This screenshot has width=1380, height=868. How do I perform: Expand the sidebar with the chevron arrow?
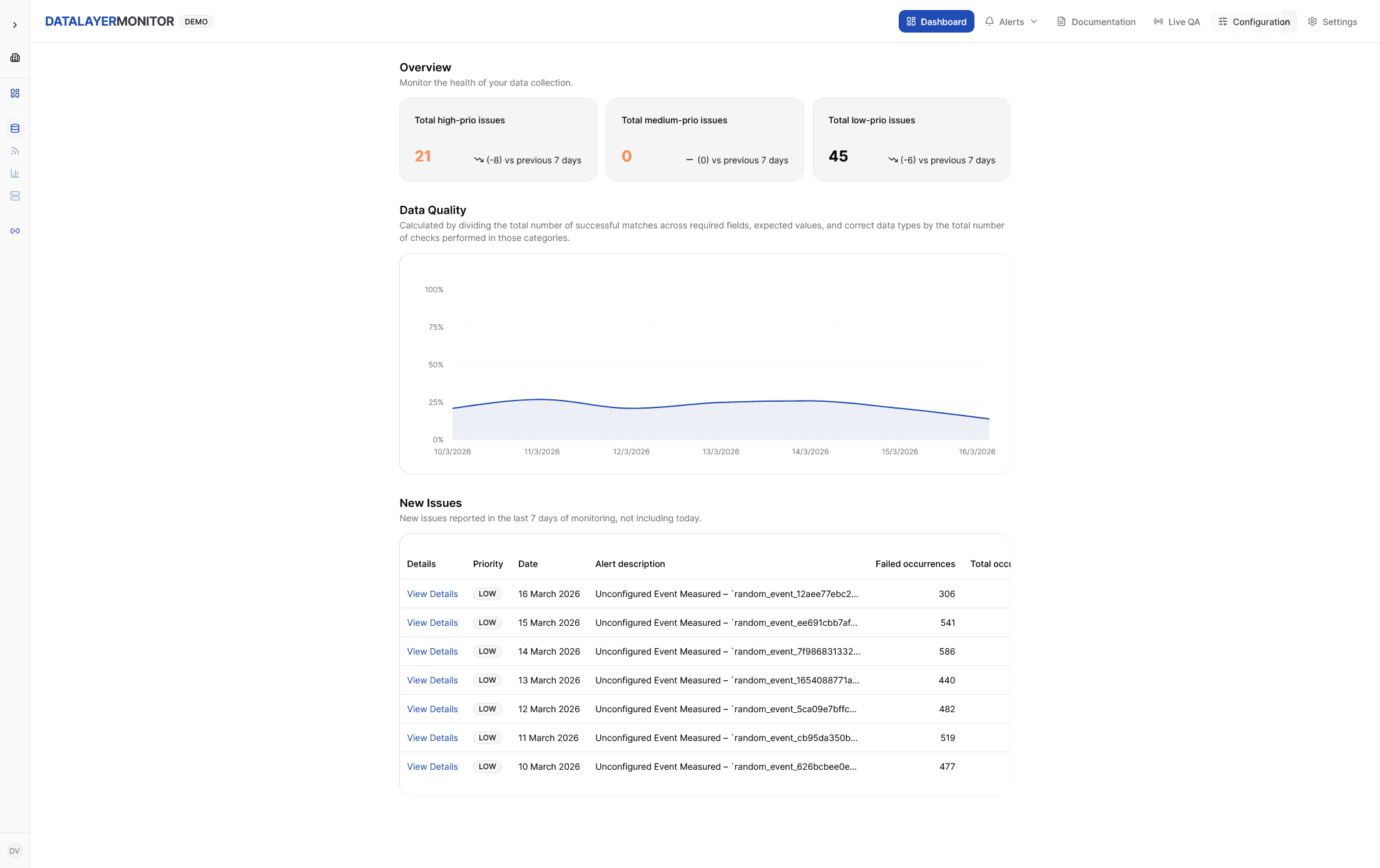click(x=15, y=25)
